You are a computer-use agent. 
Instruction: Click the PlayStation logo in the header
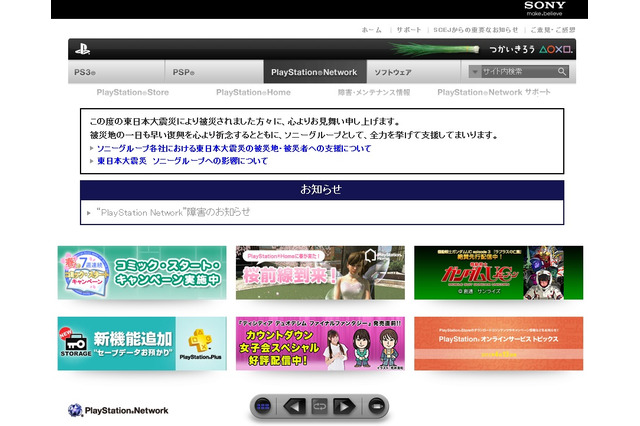coord(82,49)
